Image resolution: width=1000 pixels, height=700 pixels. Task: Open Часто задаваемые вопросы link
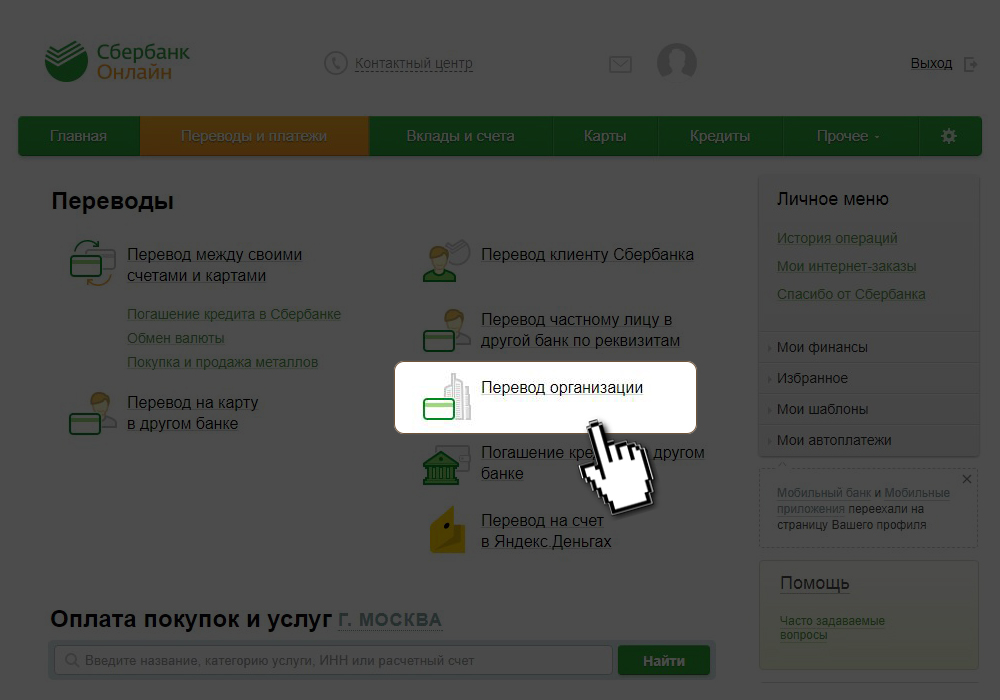click(x=832, y=627)
